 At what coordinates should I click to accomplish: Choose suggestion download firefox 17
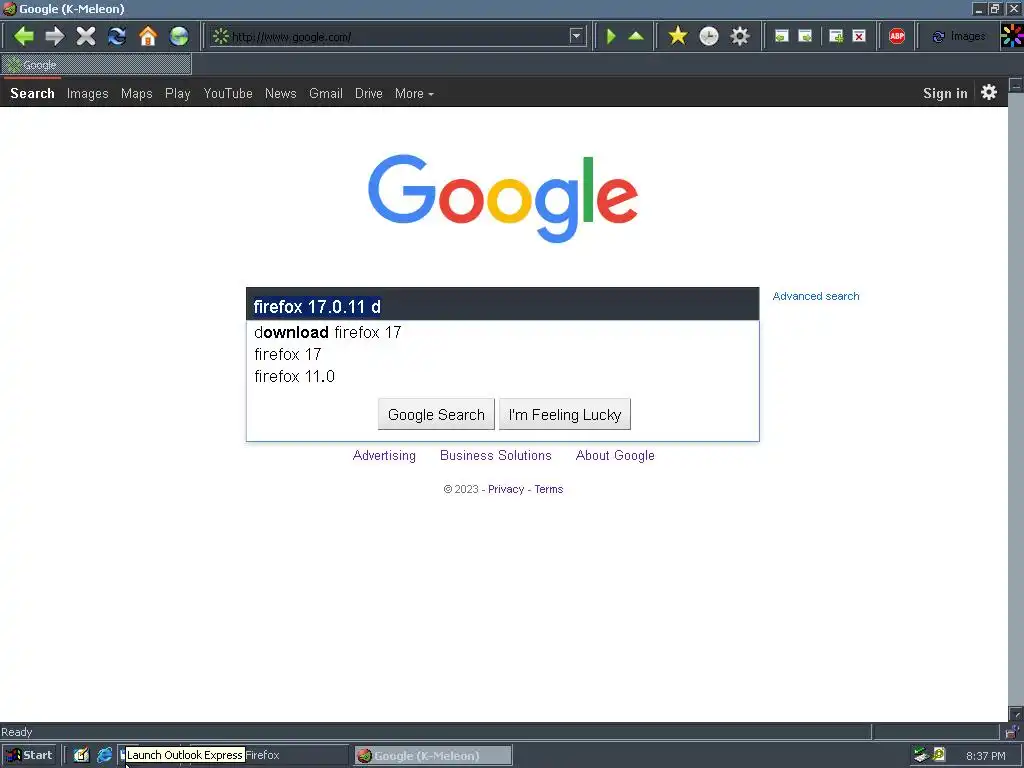(328, 332)
